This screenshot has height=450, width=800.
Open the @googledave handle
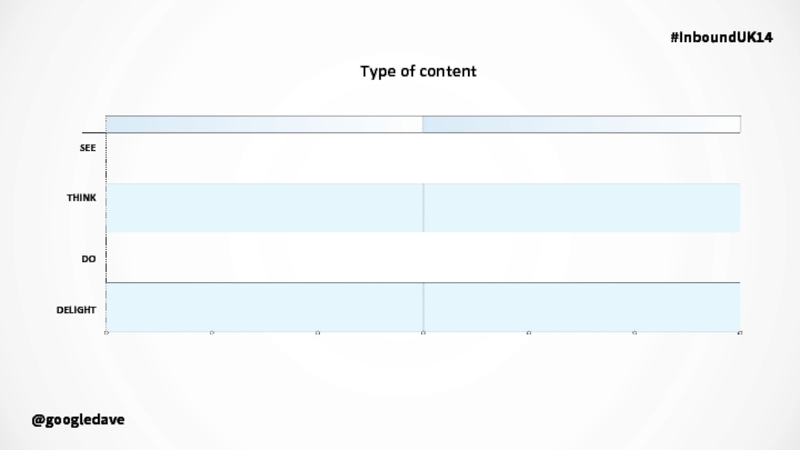tap(78, 420)
